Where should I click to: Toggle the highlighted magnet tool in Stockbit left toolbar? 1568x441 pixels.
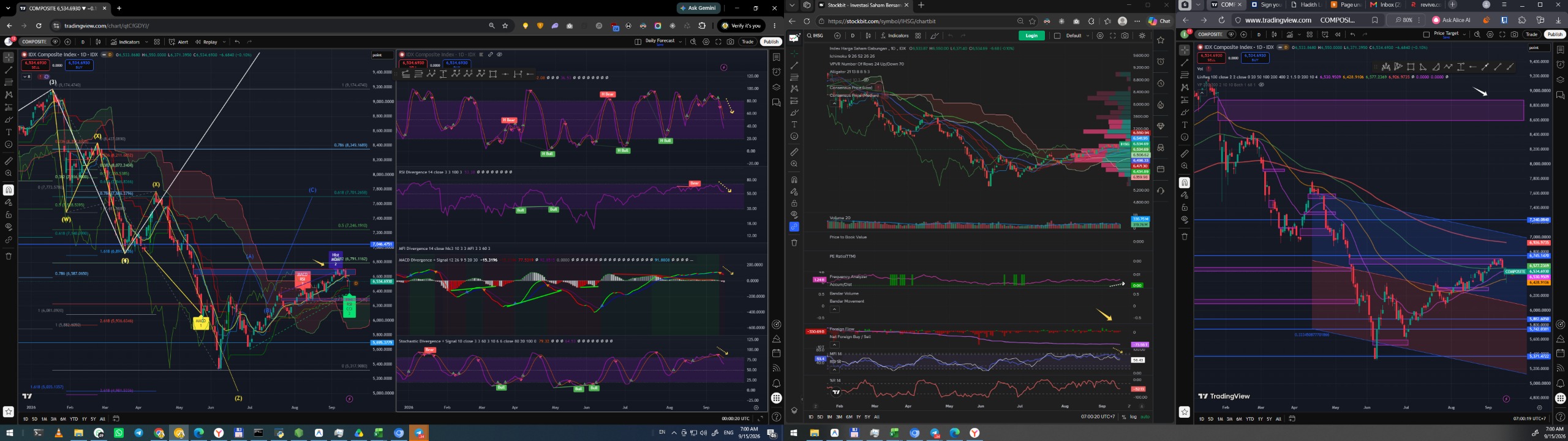[x=794, y=227]
